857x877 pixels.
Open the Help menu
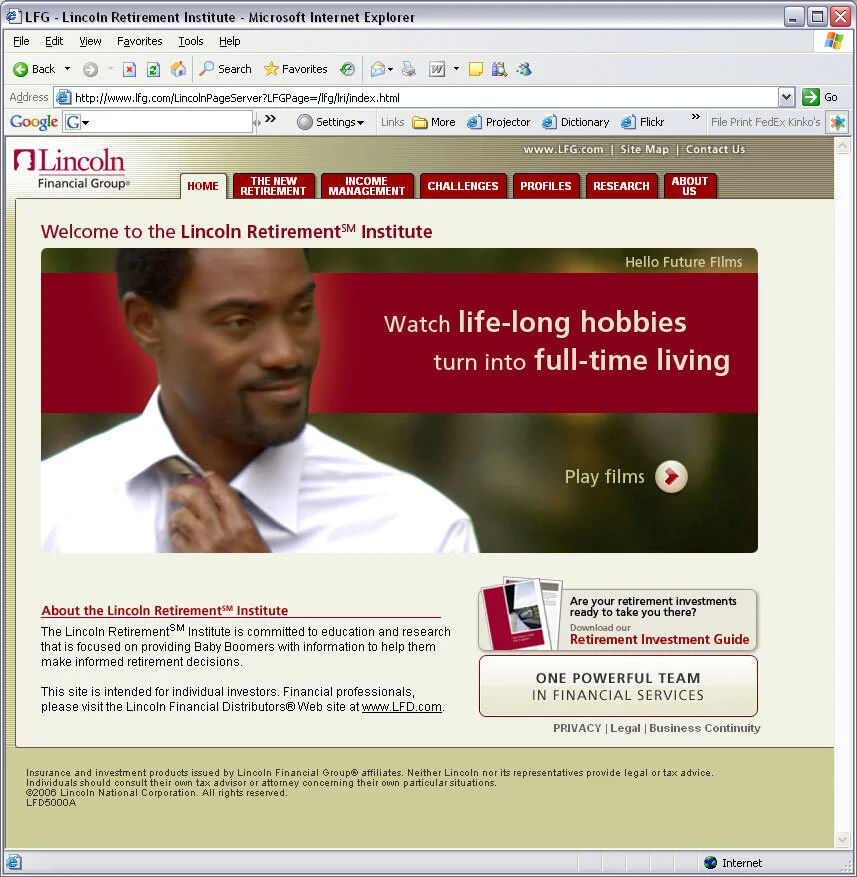coord(229,41)
